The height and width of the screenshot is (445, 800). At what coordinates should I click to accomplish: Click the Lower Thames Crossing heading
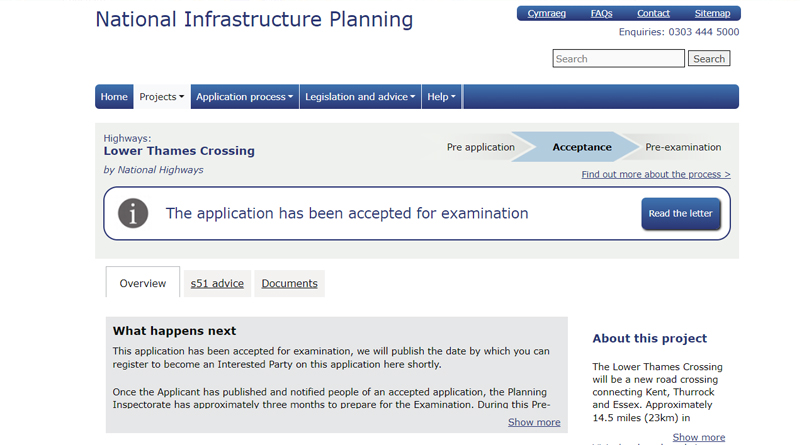click(x=179, y=151)
